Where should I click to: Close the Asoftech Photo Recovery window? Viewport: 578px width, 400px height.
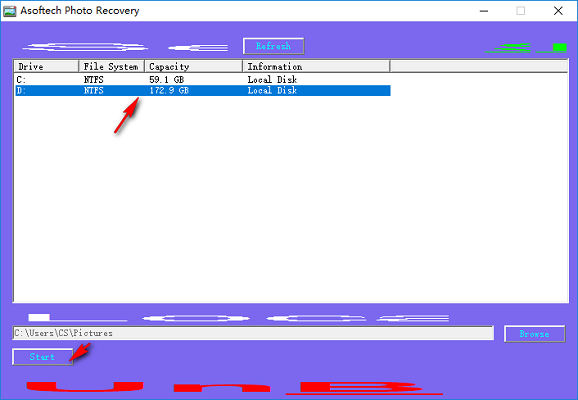pyautogui.click(x=558, y=11)
